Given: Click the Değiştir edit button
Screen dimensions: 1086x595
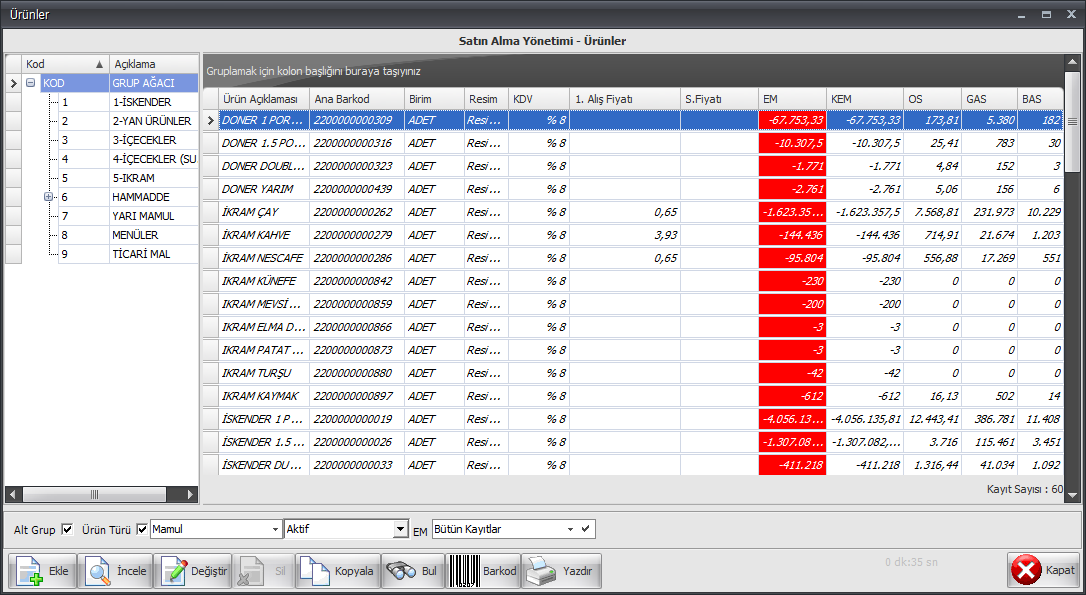Looking at the screenshot, I should click(193, 571).
